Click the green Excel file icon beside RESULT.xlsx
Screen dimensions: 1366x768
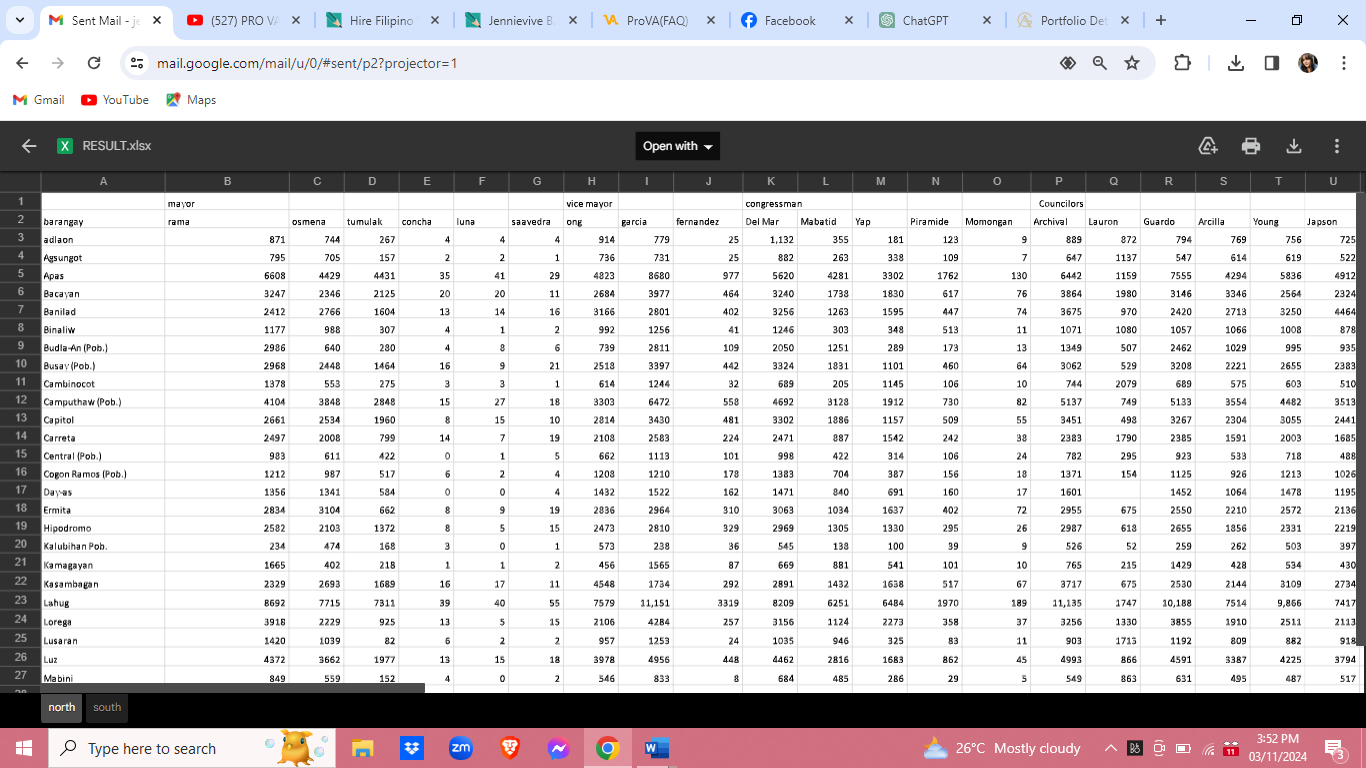pos(65,146)
